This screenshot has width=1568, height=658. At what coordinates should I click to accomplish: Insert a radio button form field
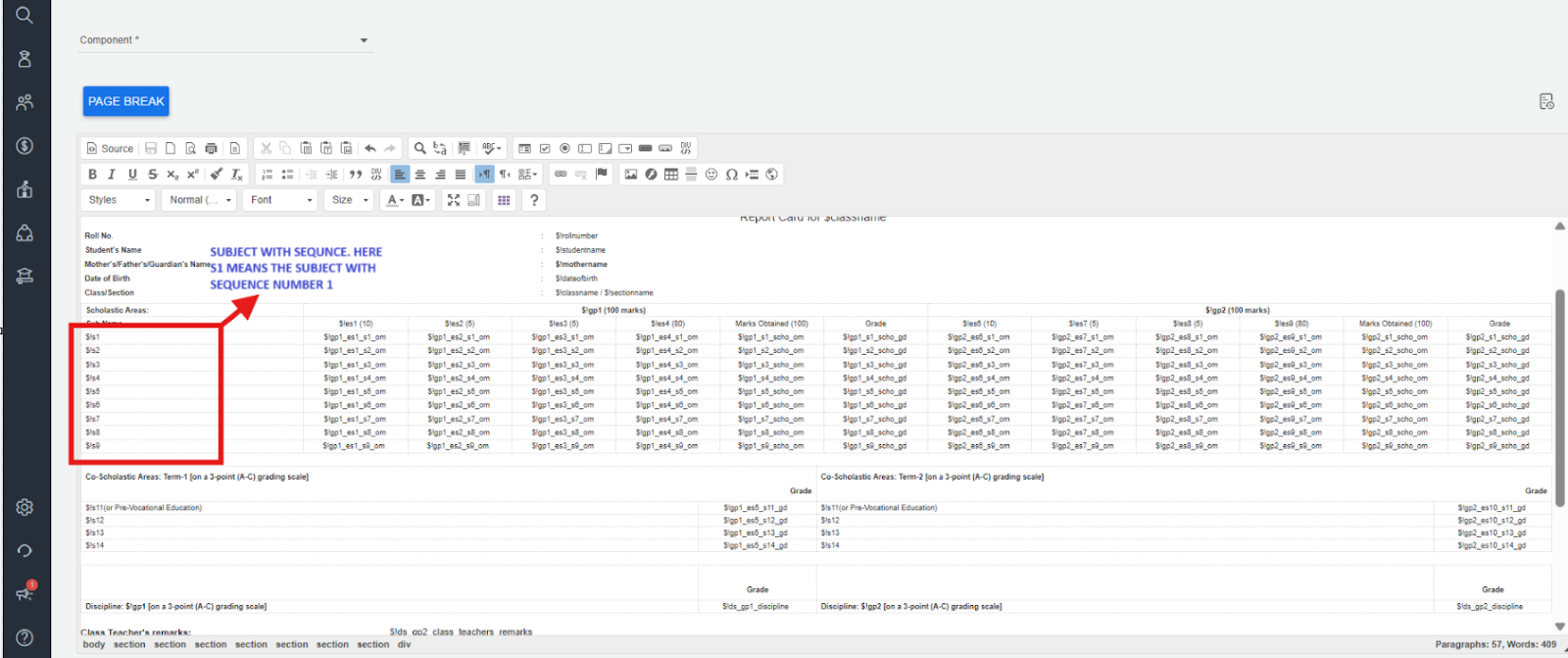pos(564,149)
